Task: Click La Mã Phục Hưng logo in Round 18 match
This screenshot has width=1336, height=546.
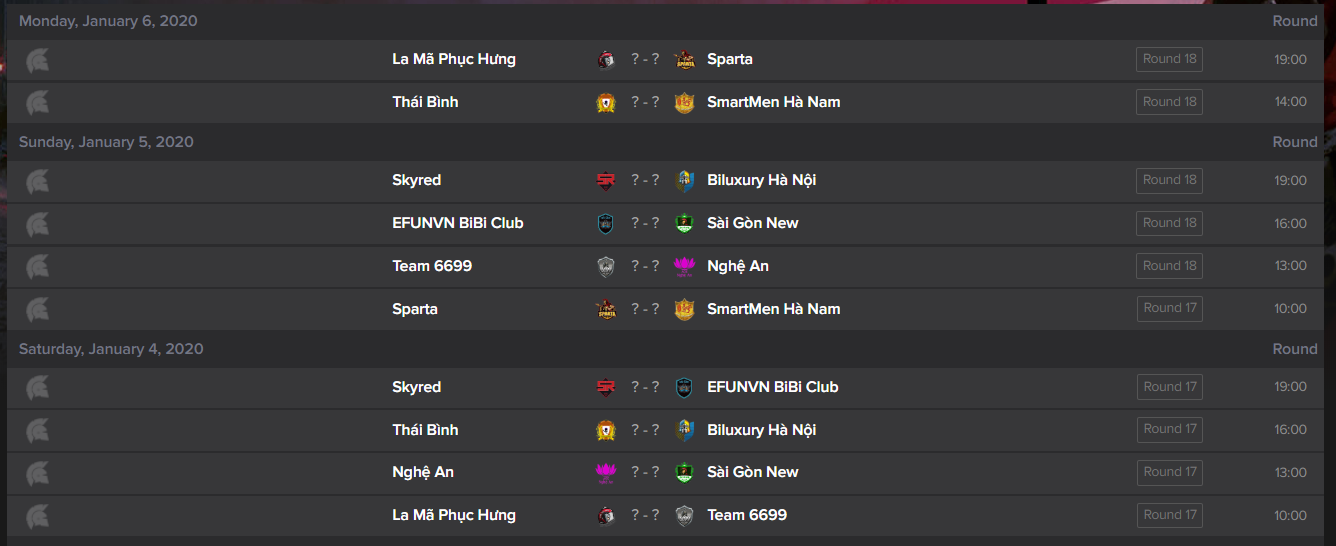Action: coord(606,59)
